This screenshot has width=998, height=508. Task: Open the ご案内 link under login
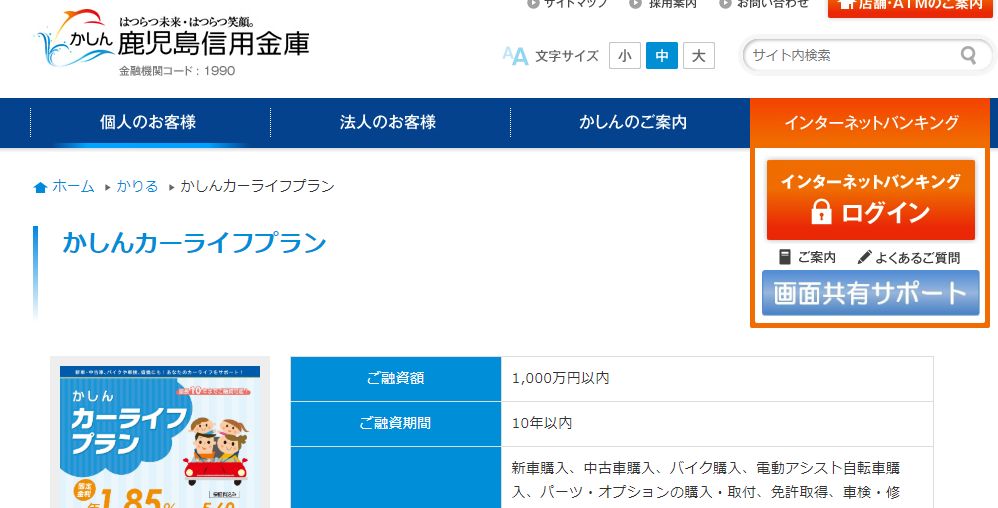[808, 257]
